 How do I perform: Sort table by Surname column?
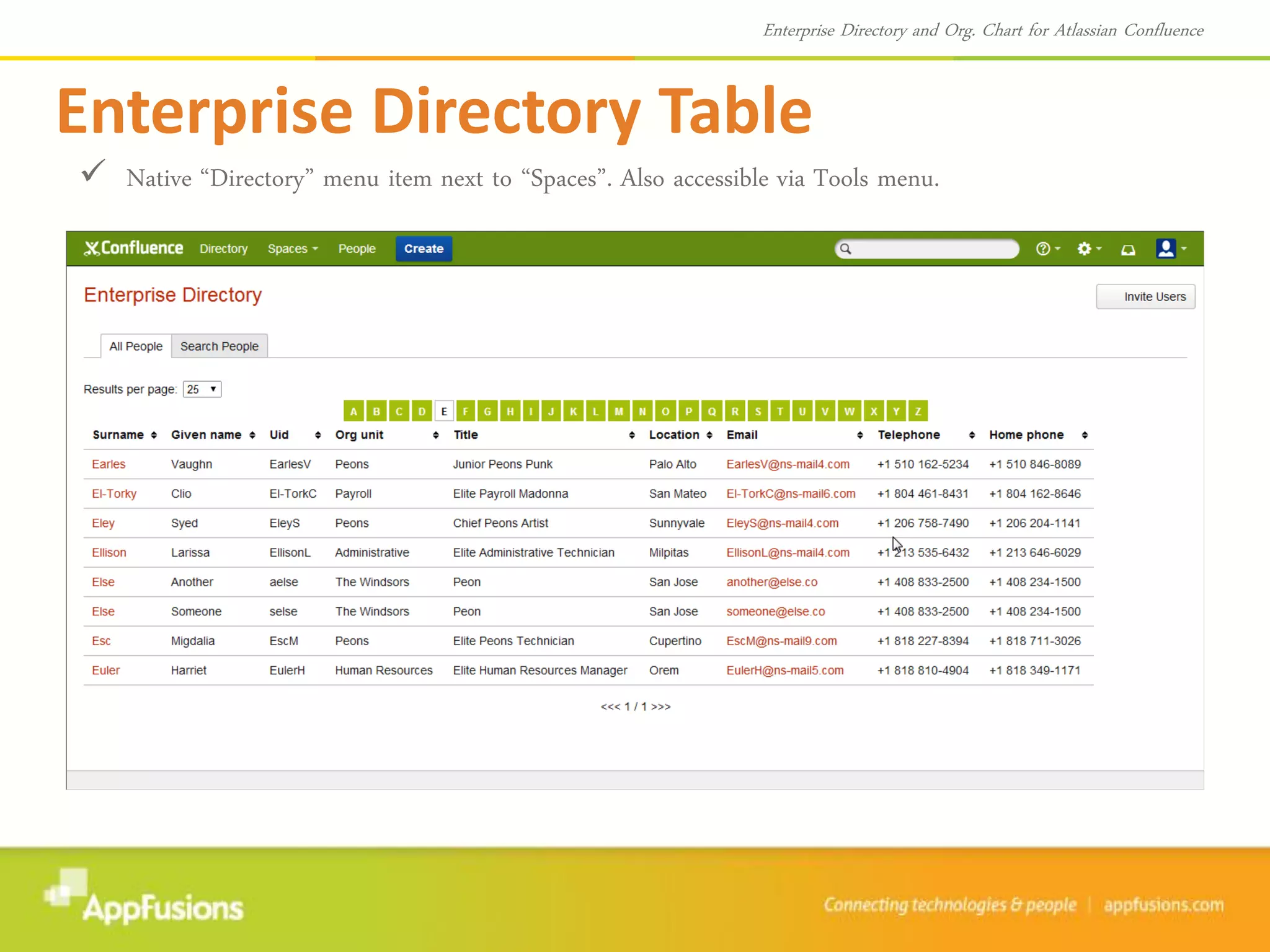coord(124,435)
